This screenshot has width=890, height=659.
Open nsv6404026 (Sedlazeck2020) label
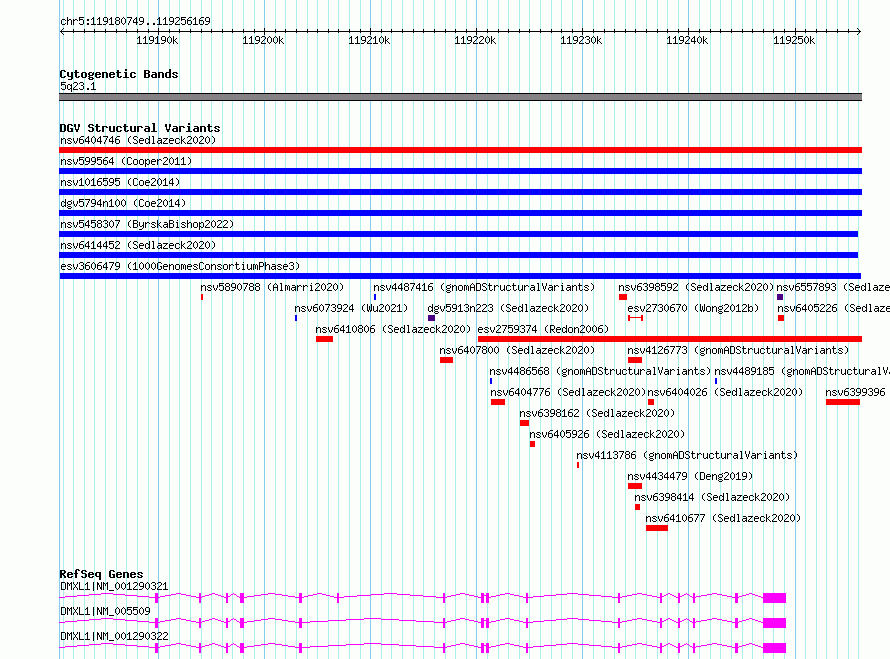tap(725, 392)
